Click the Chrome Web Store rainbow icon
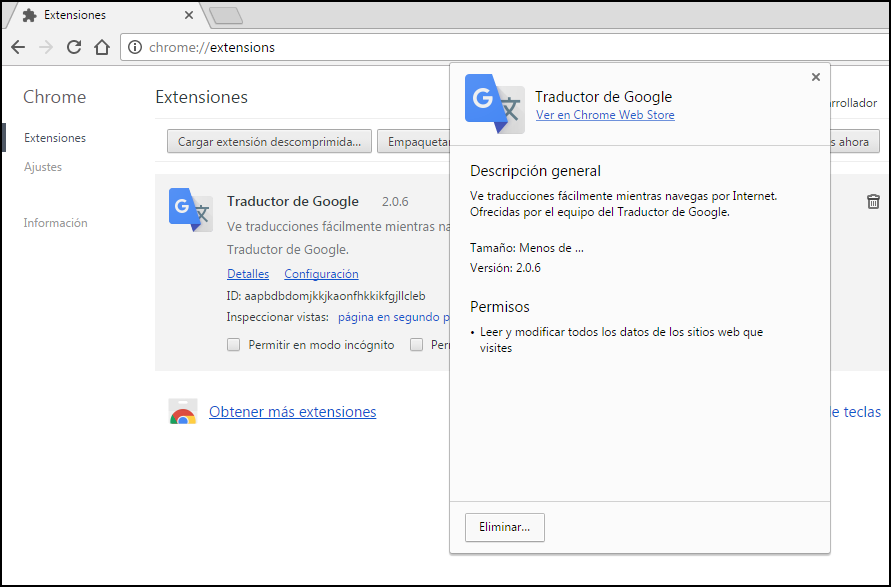Image resolution: width=891 pixels, height=587 pixels. point(182,412)
